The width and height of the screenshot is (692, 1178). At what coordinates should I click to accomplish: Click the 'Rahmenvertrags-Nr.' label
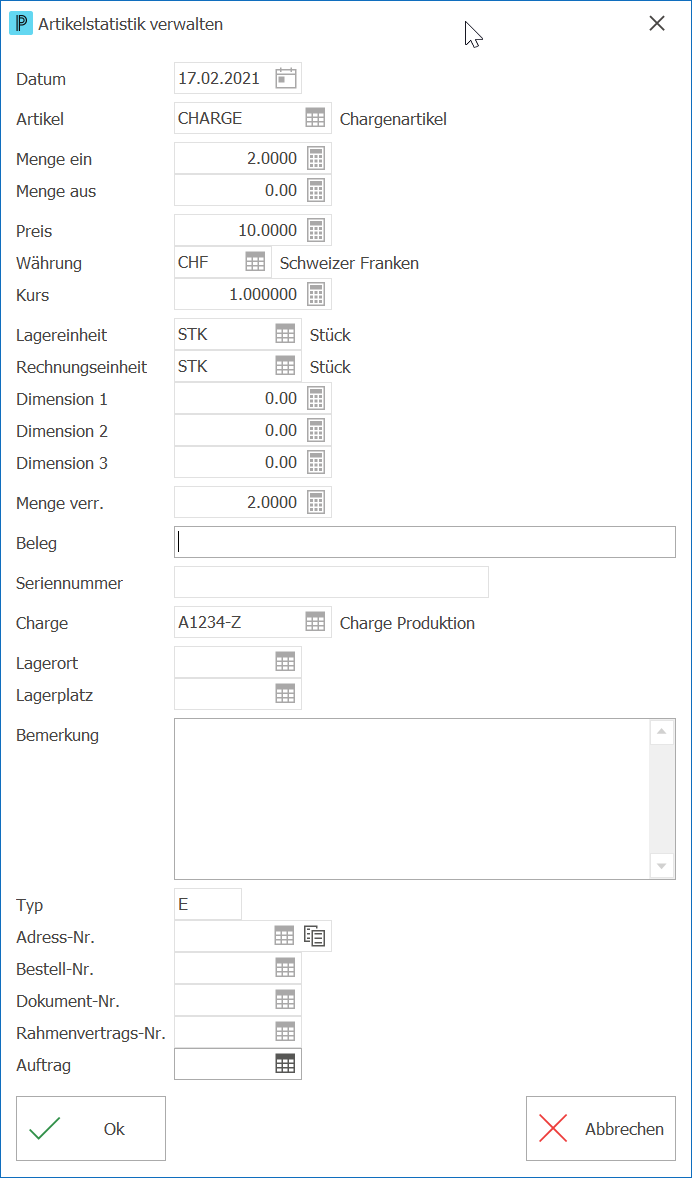coord(91,1032)
